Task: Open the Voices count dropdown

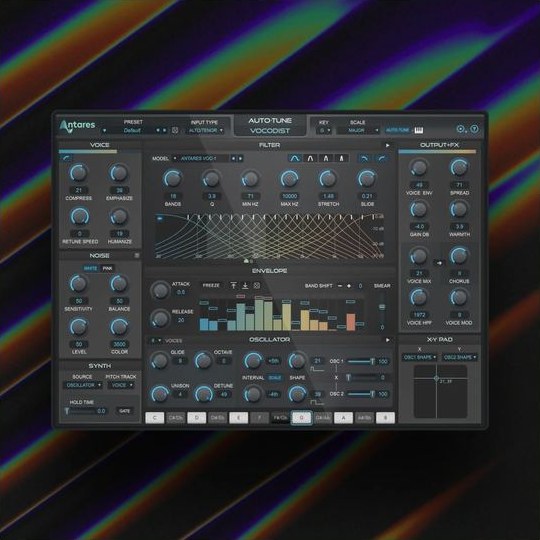Action: point(156,341)
